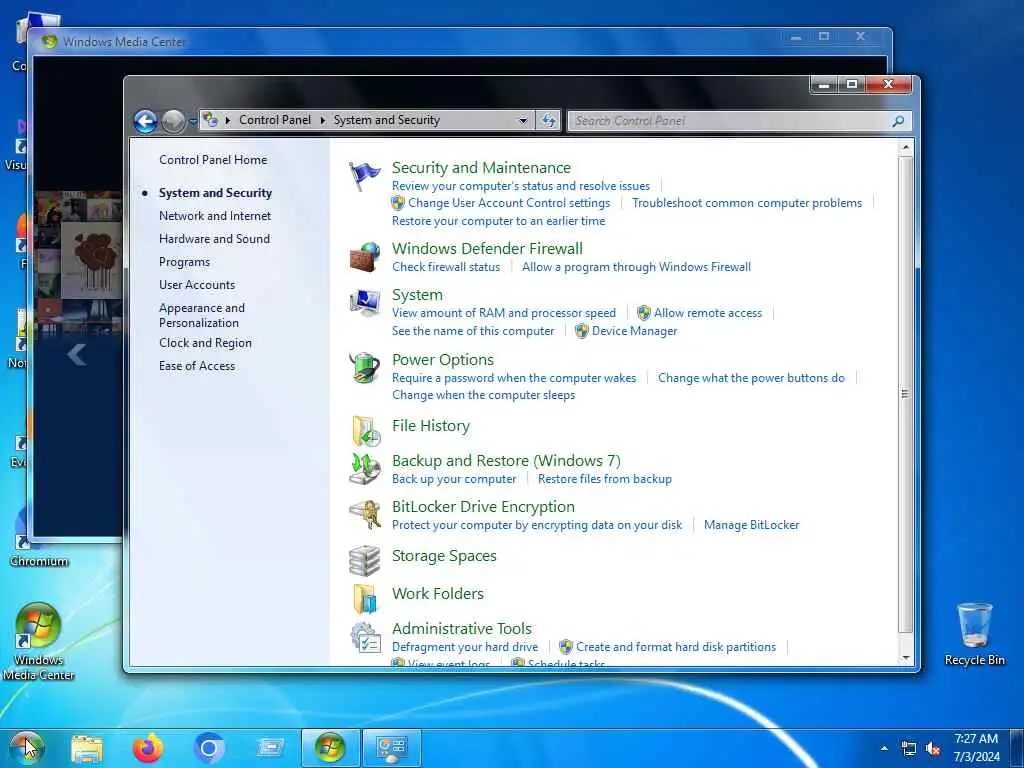Click the album art thumbnail in Media Center
1024x768 pixels.
91,259
